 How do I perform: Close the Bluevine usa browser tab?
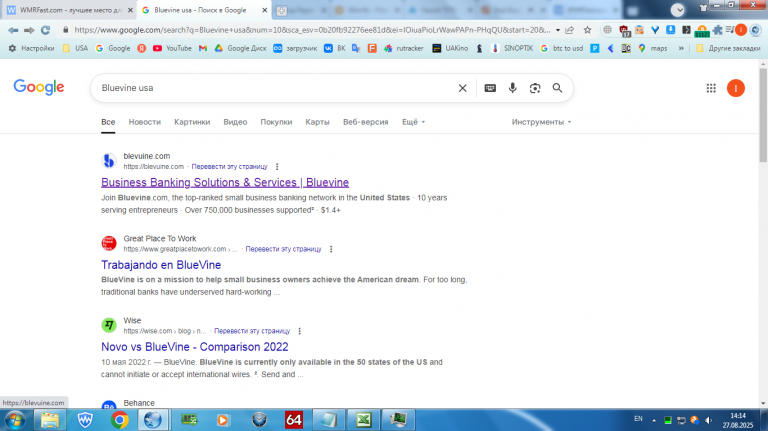click(264, 10)
